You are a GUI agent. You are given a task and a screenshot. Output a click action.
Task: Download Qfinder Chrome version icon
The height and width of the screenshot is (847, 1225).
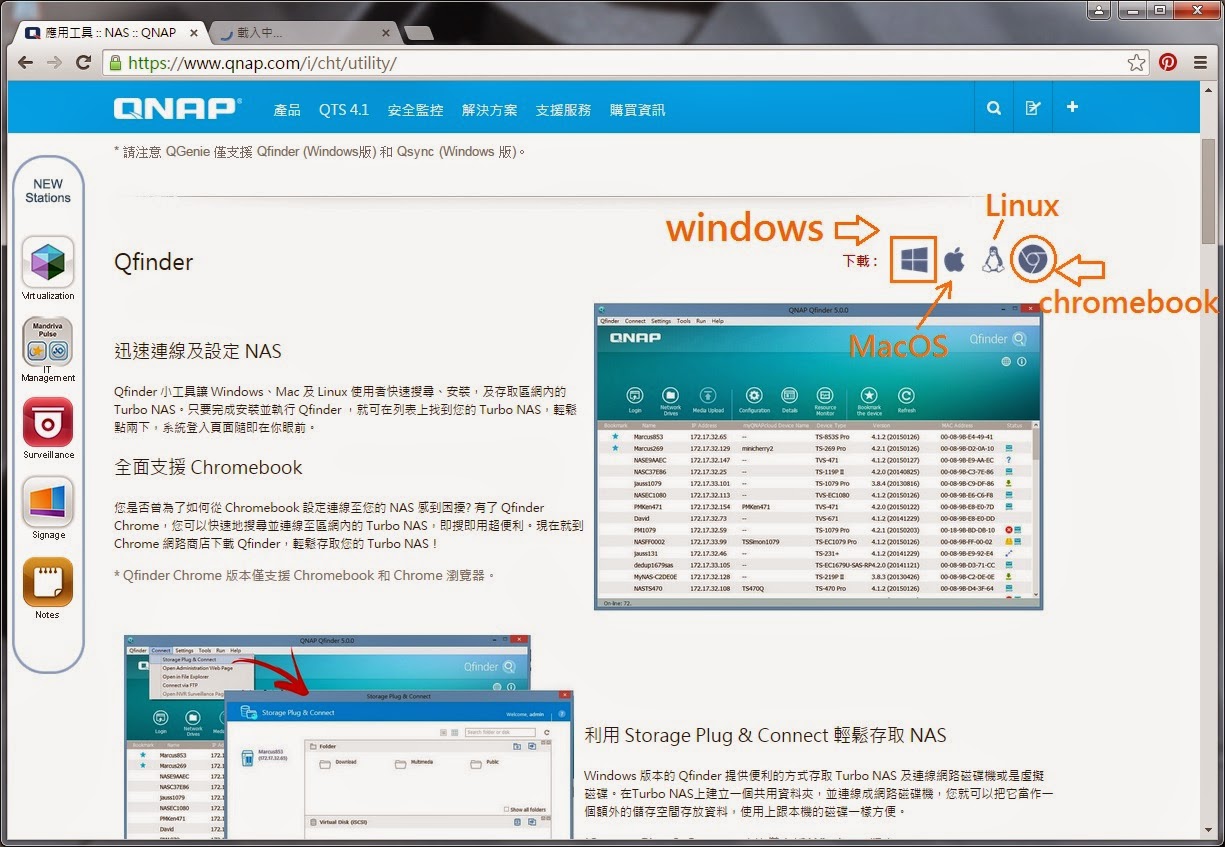1032,260
